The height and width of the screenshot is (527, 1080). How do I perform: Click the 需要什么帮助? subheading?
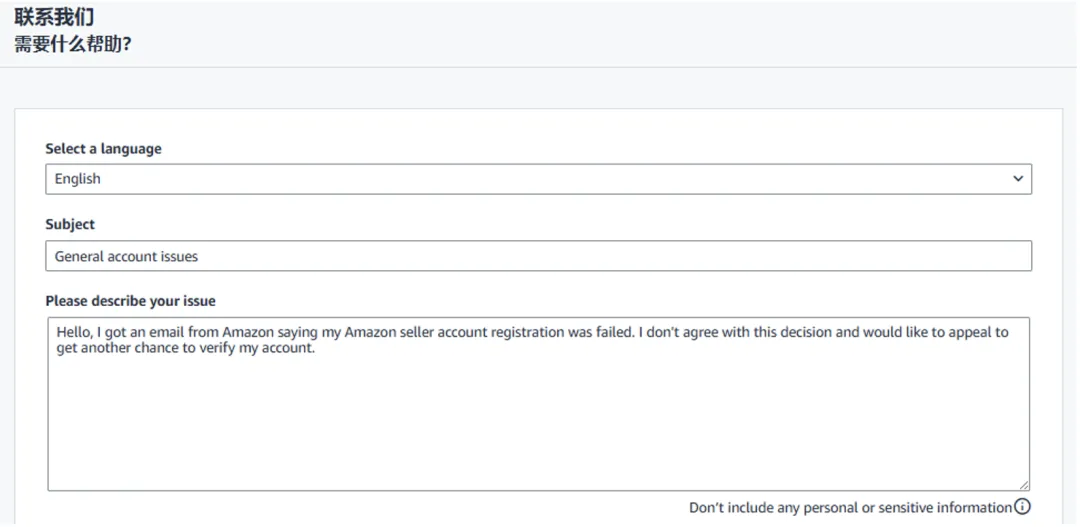pyautogui.click(x=73, y=44)
